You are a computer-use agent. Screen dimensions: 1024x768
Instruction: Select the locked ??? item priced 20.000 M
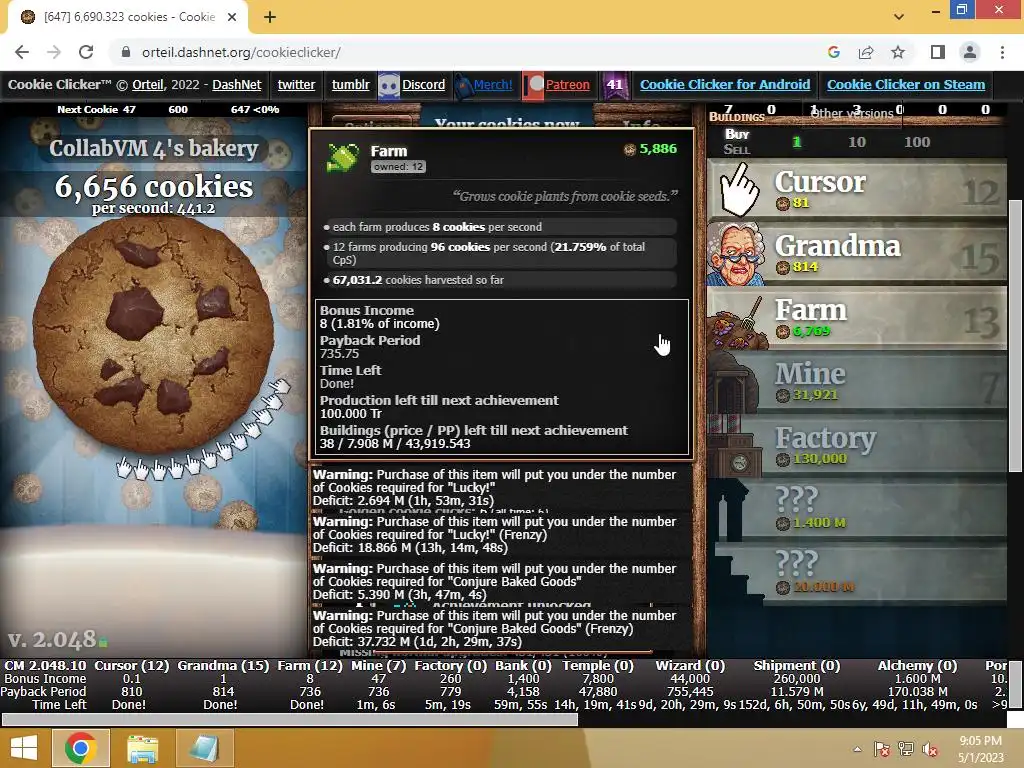tap(857, 574)
